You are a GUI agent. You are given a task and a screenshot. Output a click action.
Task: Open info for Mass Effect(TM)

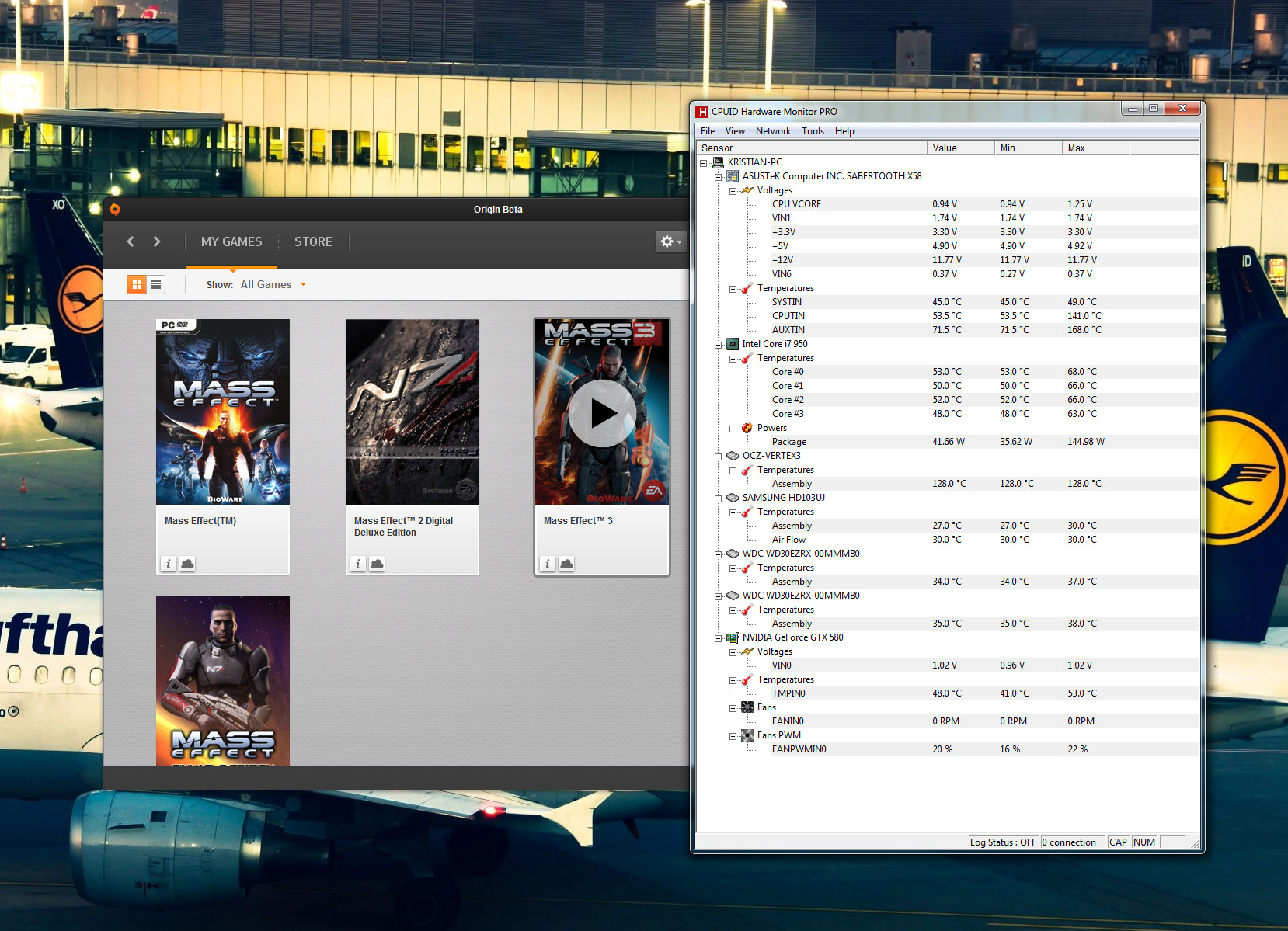pyautogui.click(x=169, y=564)
